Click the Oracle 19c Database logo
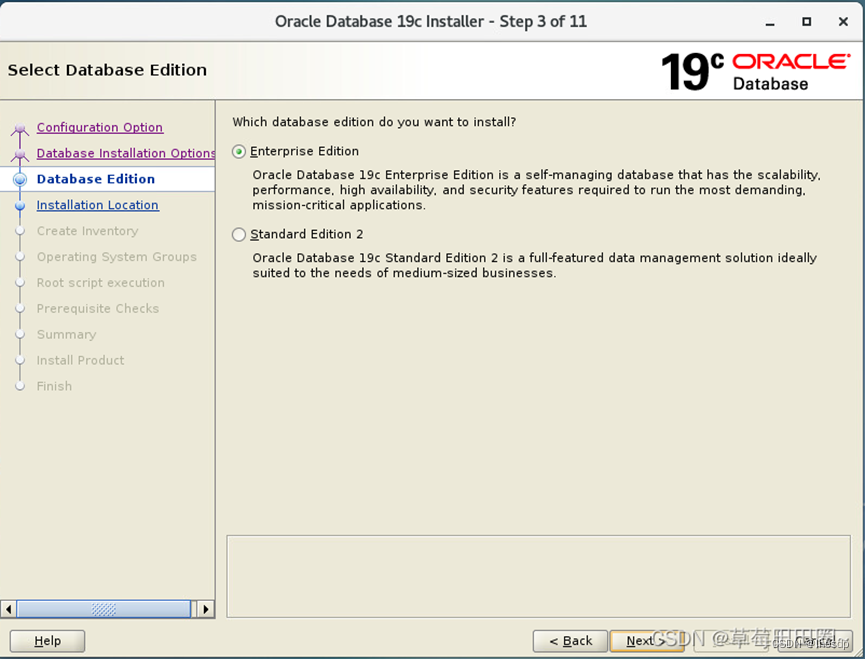Screen dimensions: 865x659 tap(756, 72)
